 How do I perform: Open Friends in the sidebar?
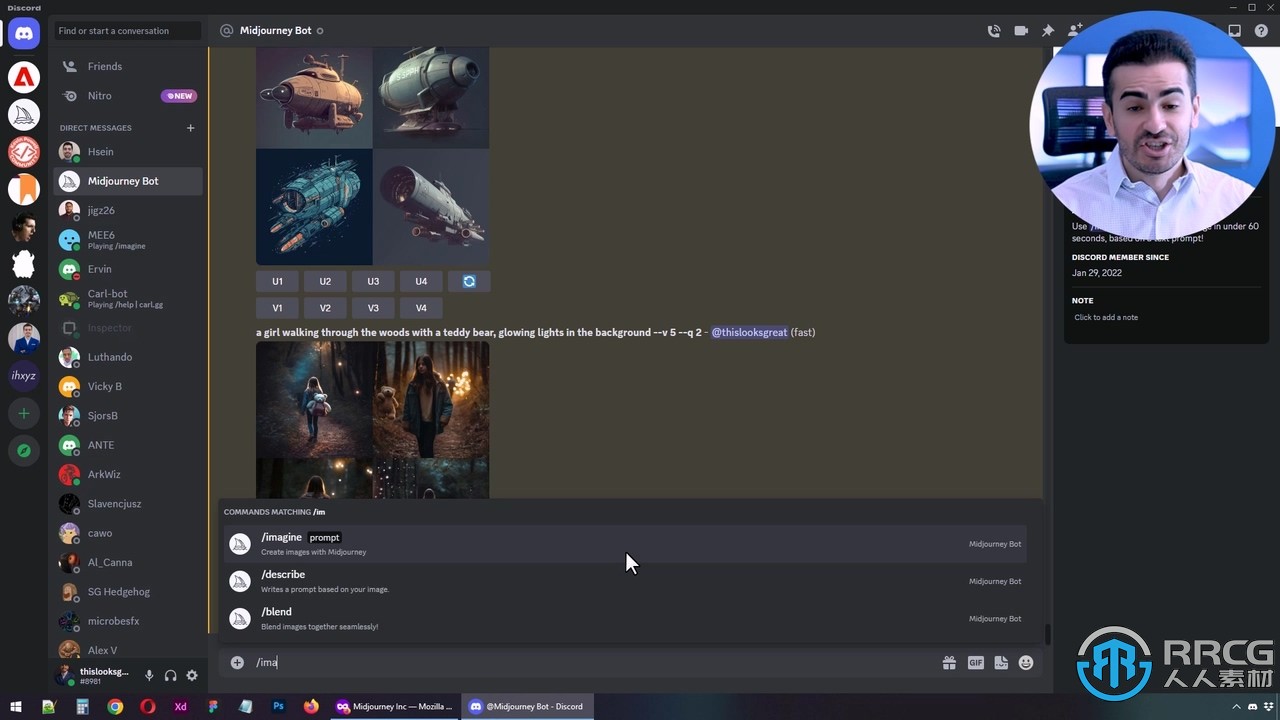point(128,66)
